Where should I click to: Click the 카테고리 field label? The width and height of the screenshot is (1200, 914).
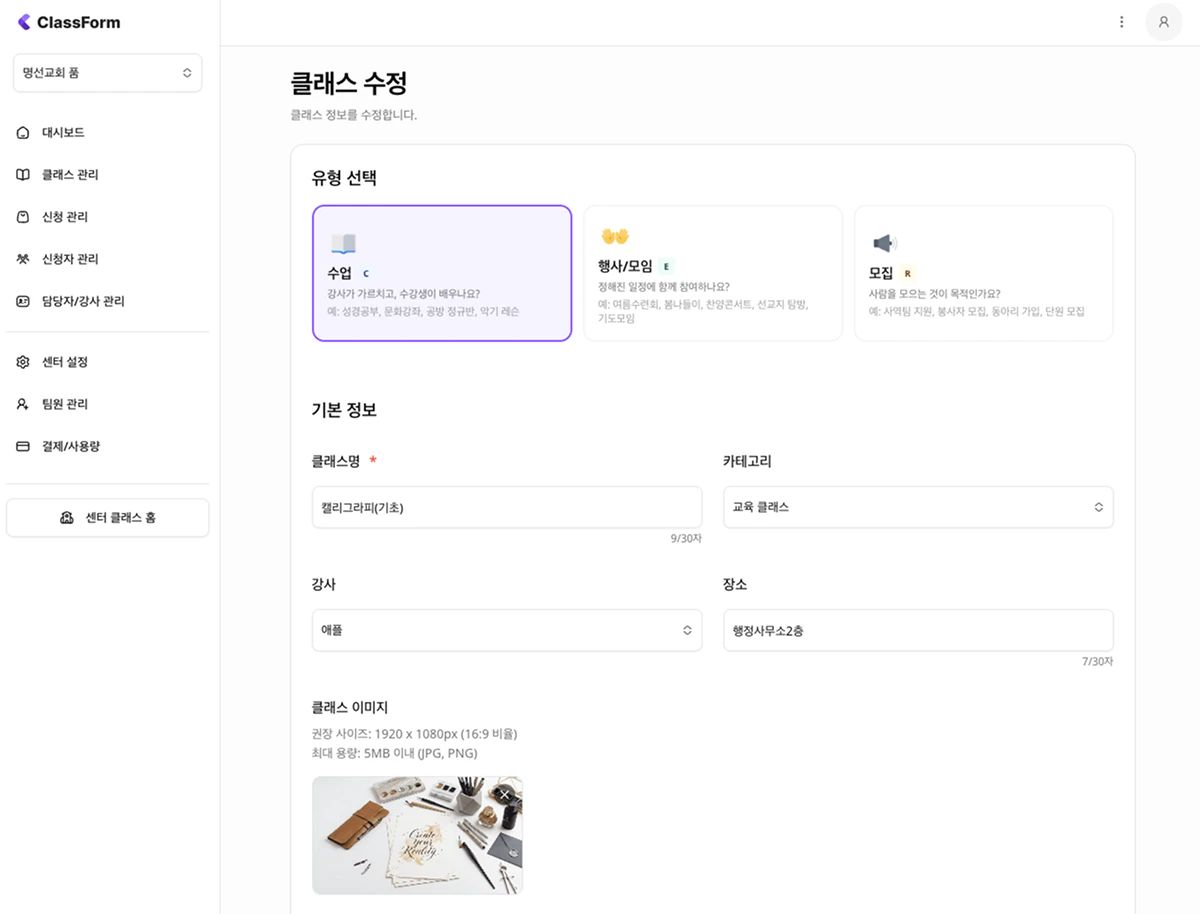click(x=747, y=461)
